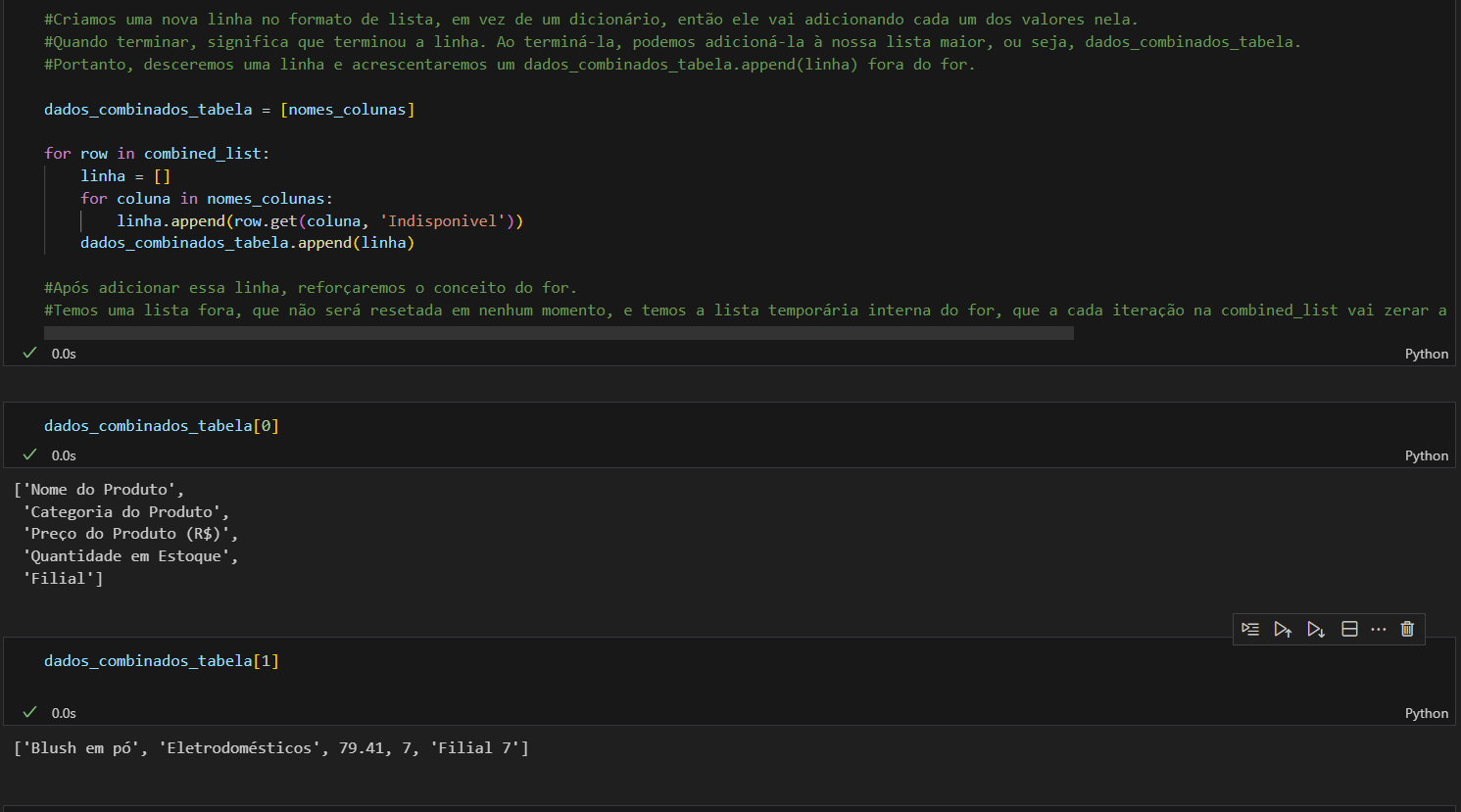Execute cells above using the play-up arrow icon
The image size is (1461, 812).
(1283, 629)
